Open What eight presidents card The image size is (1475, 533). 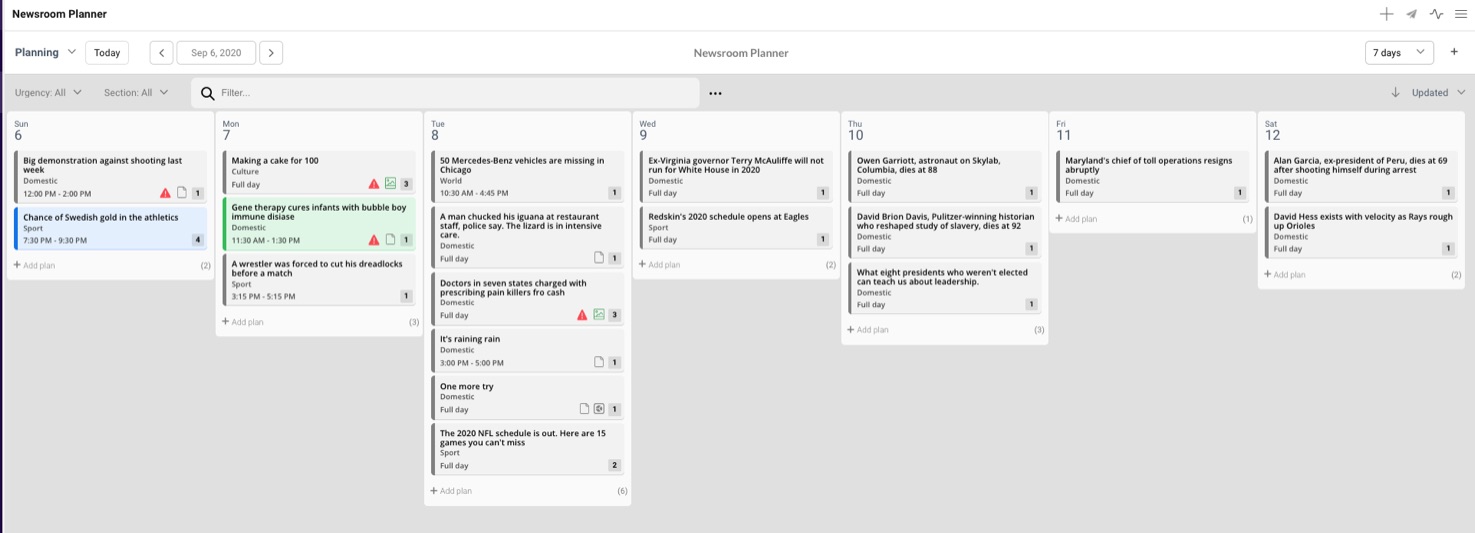[x=945, y=288]
